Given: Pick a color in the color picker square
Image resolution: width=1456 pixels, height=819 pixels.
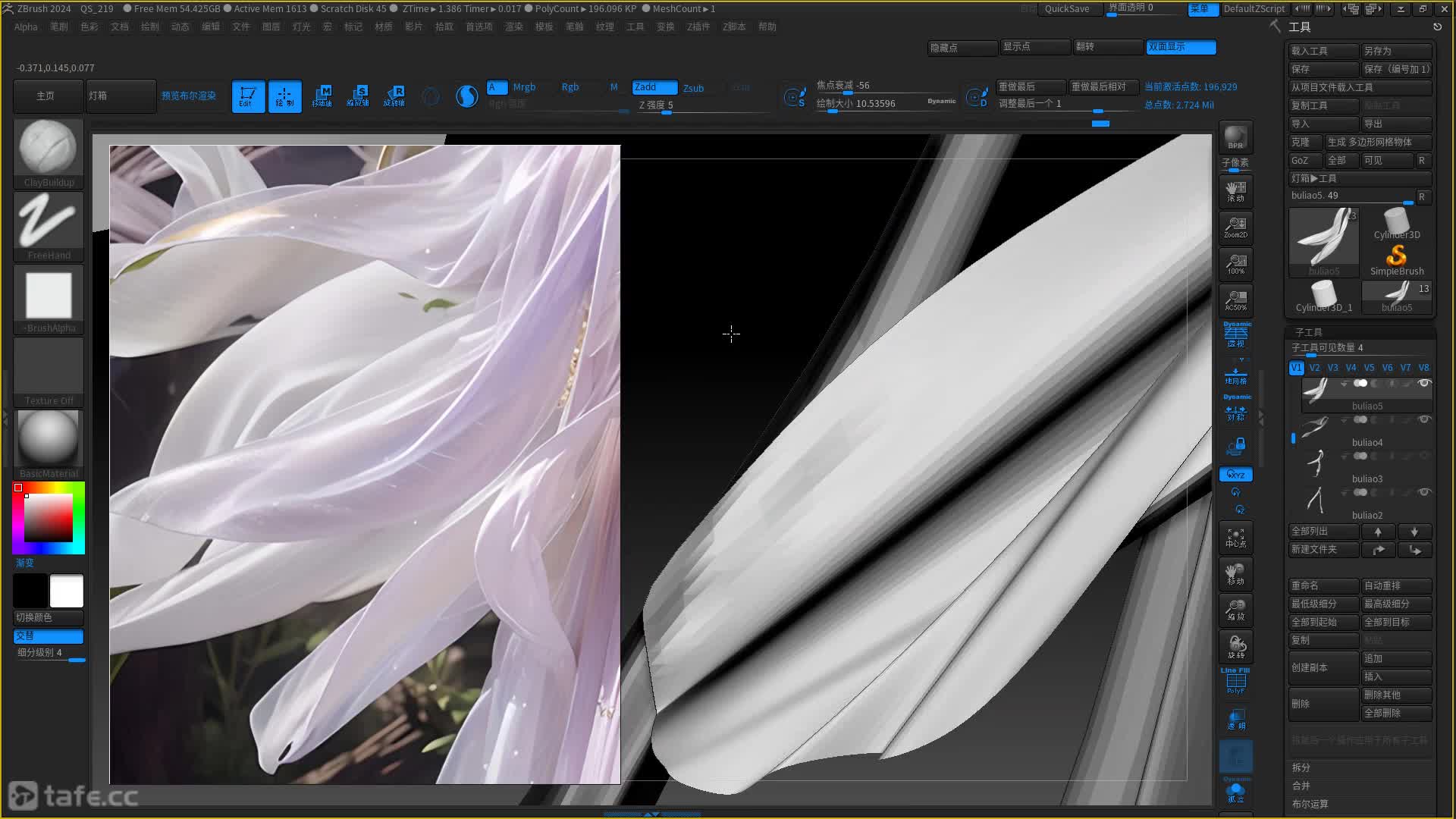Looking at the screenshot, I should point(49,518).
